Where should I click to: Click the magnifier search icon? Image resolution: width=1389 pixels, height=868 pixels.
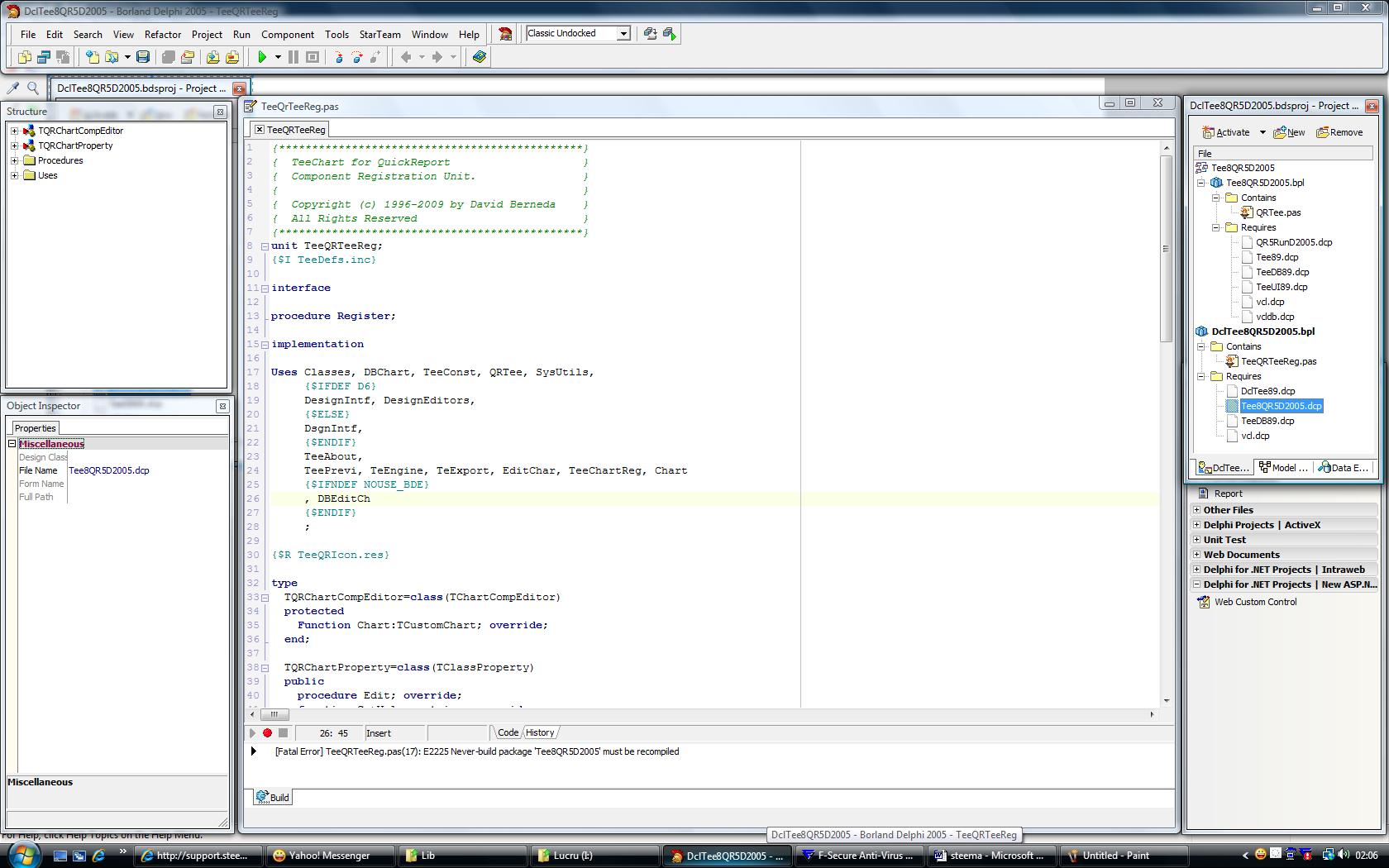point(33,88)
